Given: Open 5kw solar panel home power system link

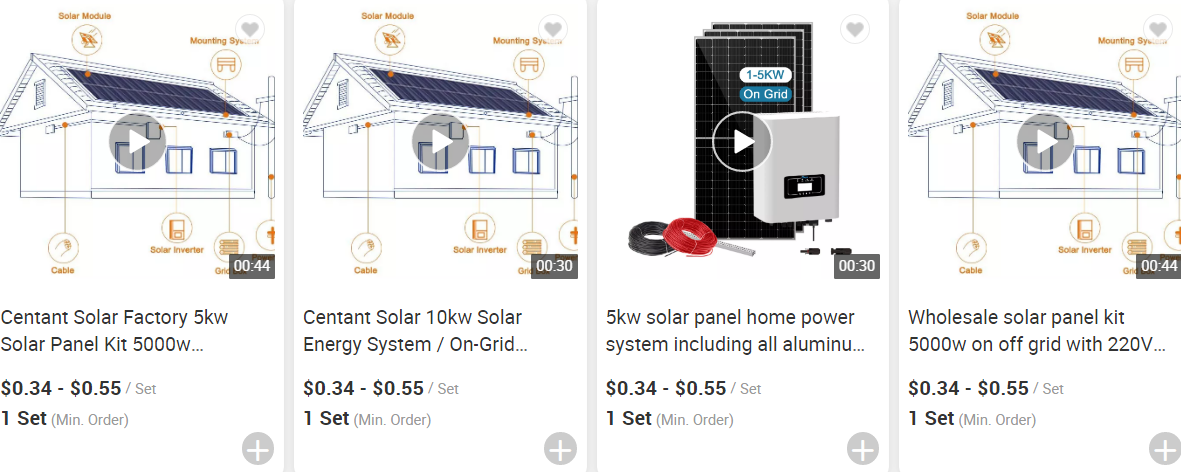Looking at the screenshot, I should click(735, 331).
